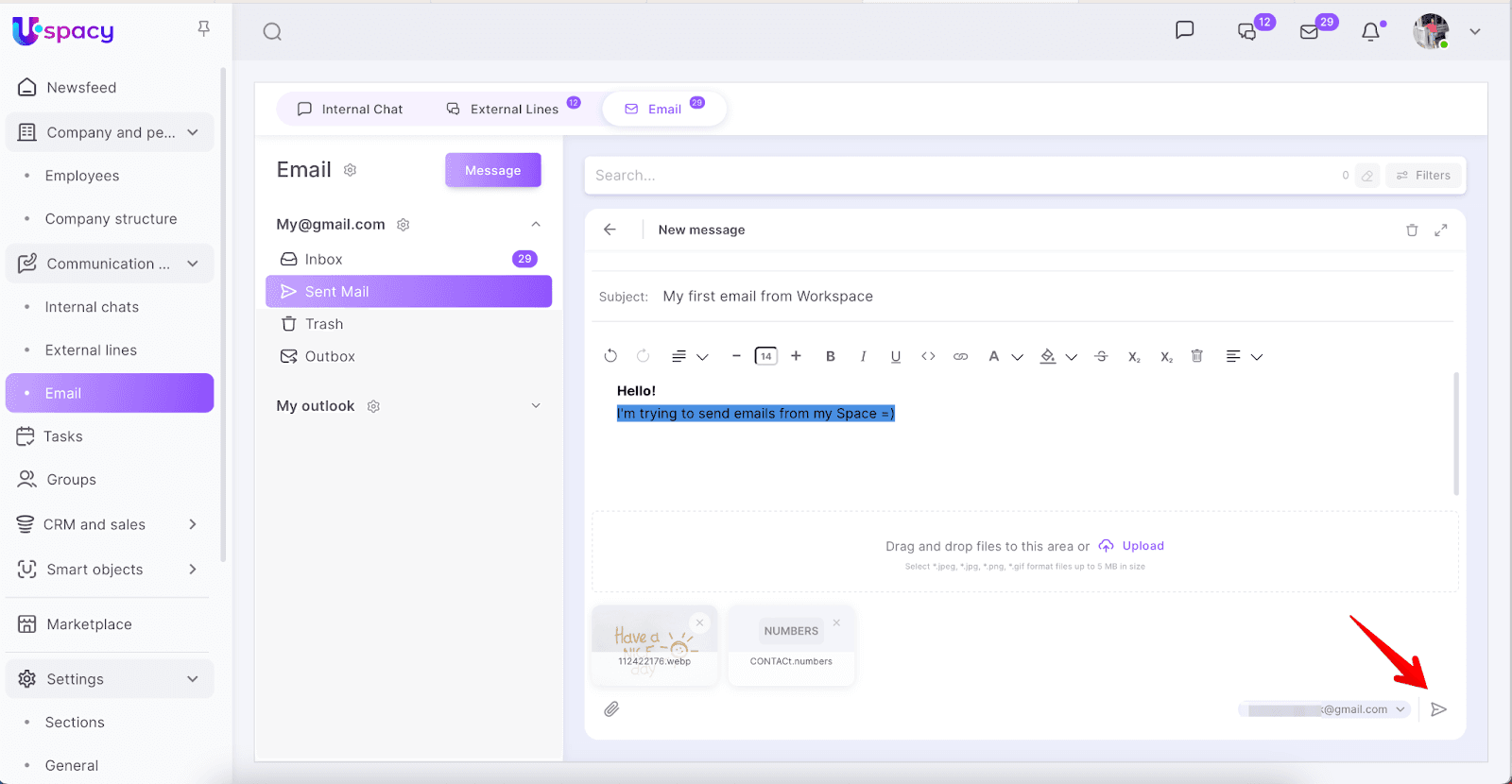Click the undo icon in editor toolbar
Viewport: 1512px width, 784px height.
(610, 356)
